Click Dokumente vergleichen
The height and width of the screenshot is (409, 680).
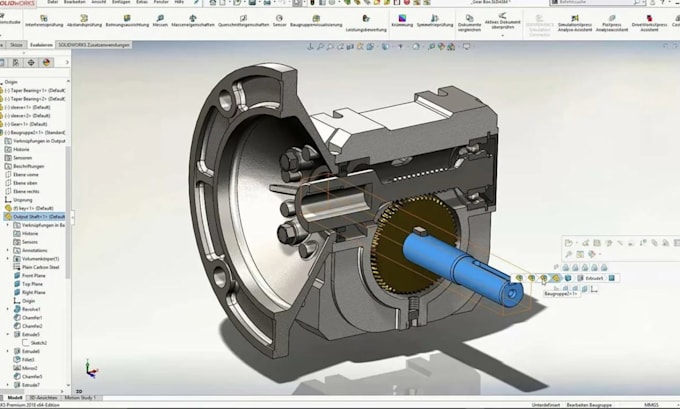[x=469, y=23]
